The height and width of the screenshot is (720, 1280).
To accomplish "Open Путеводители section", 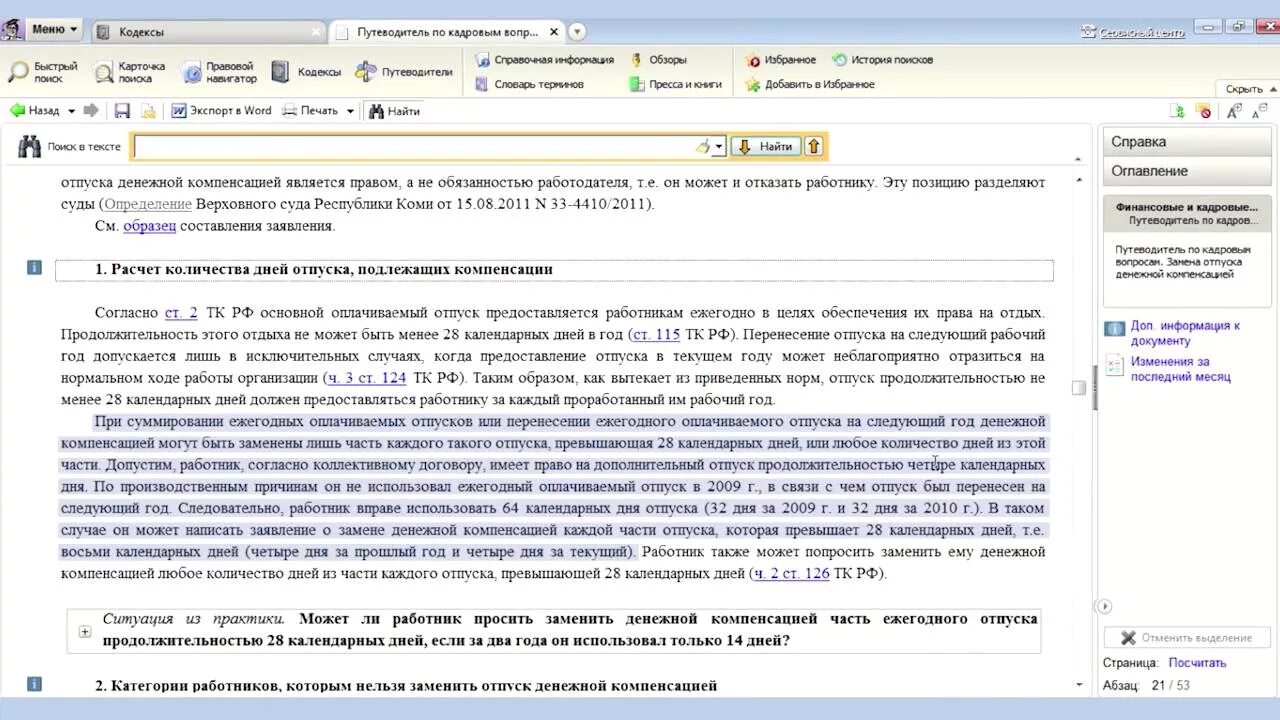I will click(404, 72).
